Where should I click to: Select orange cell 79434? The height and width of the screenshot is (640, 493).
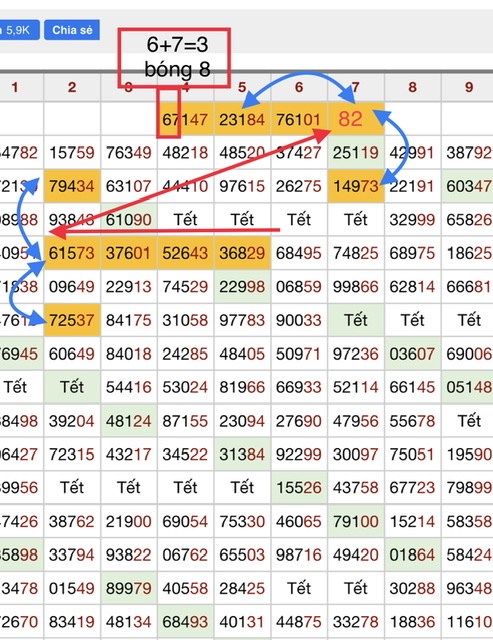click(x=72, y=186)
